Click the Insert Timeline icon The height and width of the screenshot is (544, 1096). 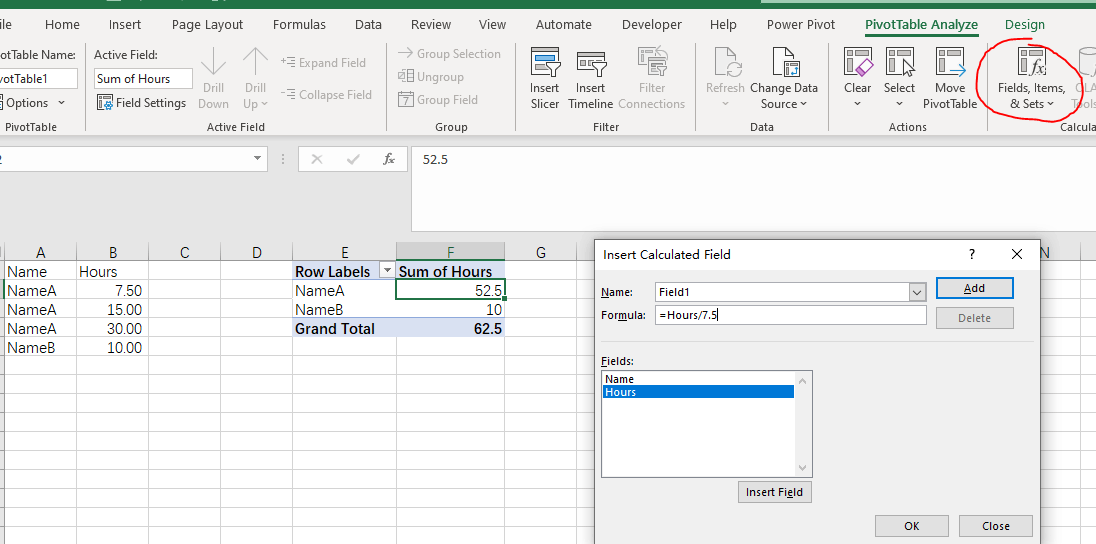coord(591,63)
